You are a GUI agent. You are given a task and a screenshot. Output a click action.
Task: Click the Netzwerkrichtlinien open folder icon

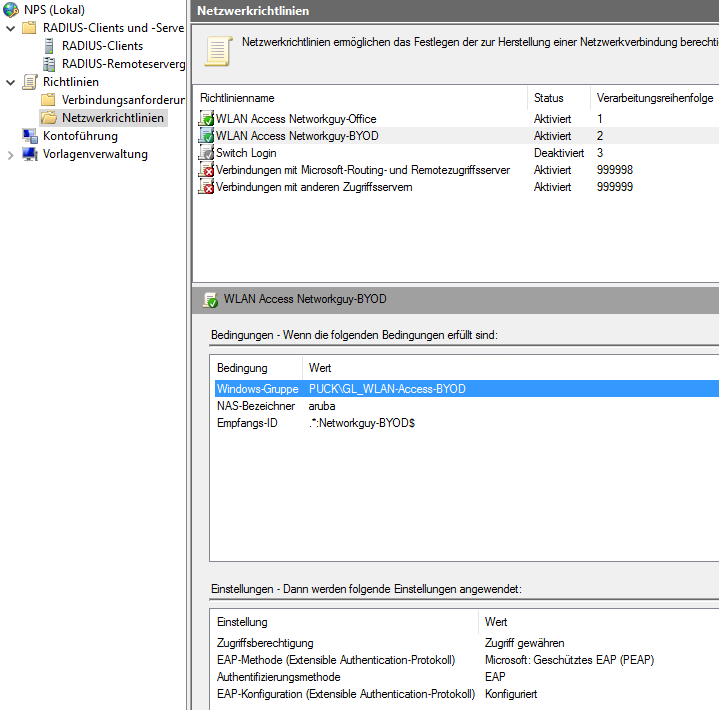[x=48, y=118]
